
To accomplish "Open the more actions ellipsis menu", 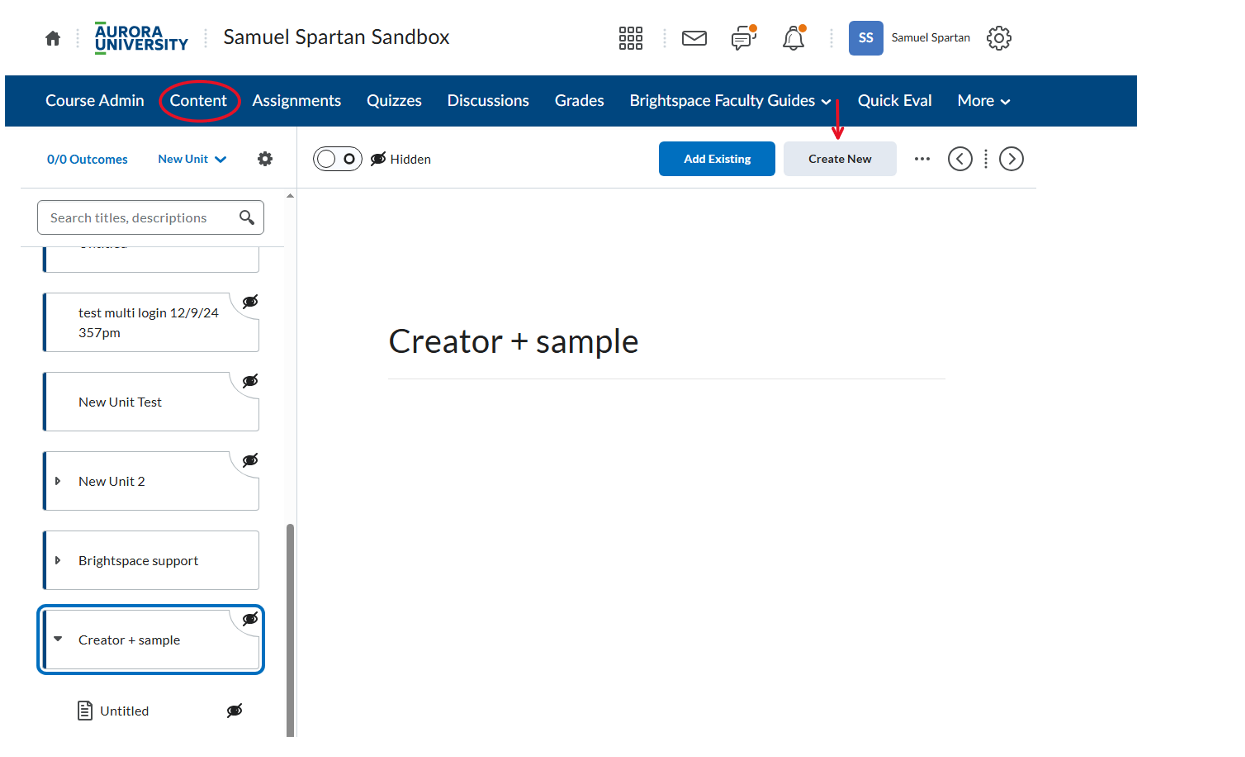I will click(922, 159).
